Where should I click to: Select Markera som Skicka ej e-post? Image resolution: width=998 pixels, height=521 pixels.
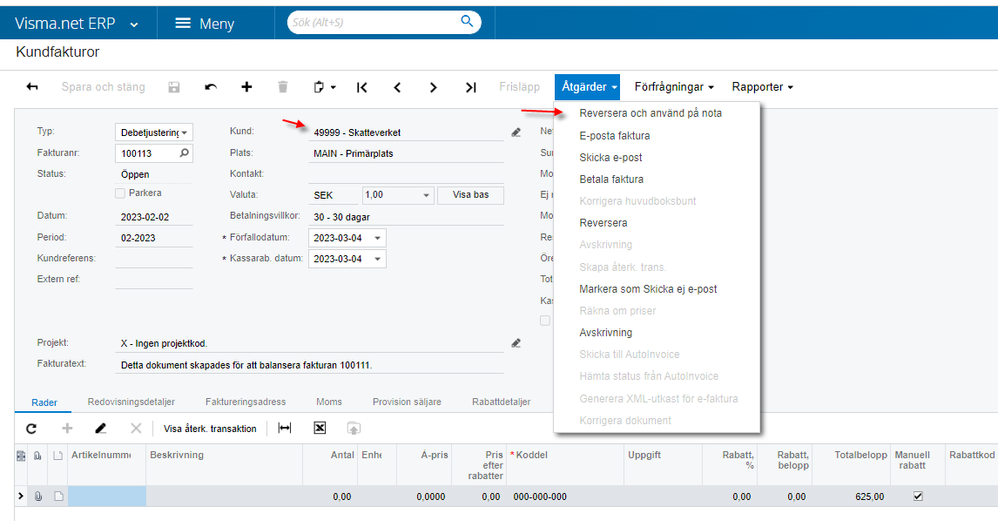click(648, 289)
